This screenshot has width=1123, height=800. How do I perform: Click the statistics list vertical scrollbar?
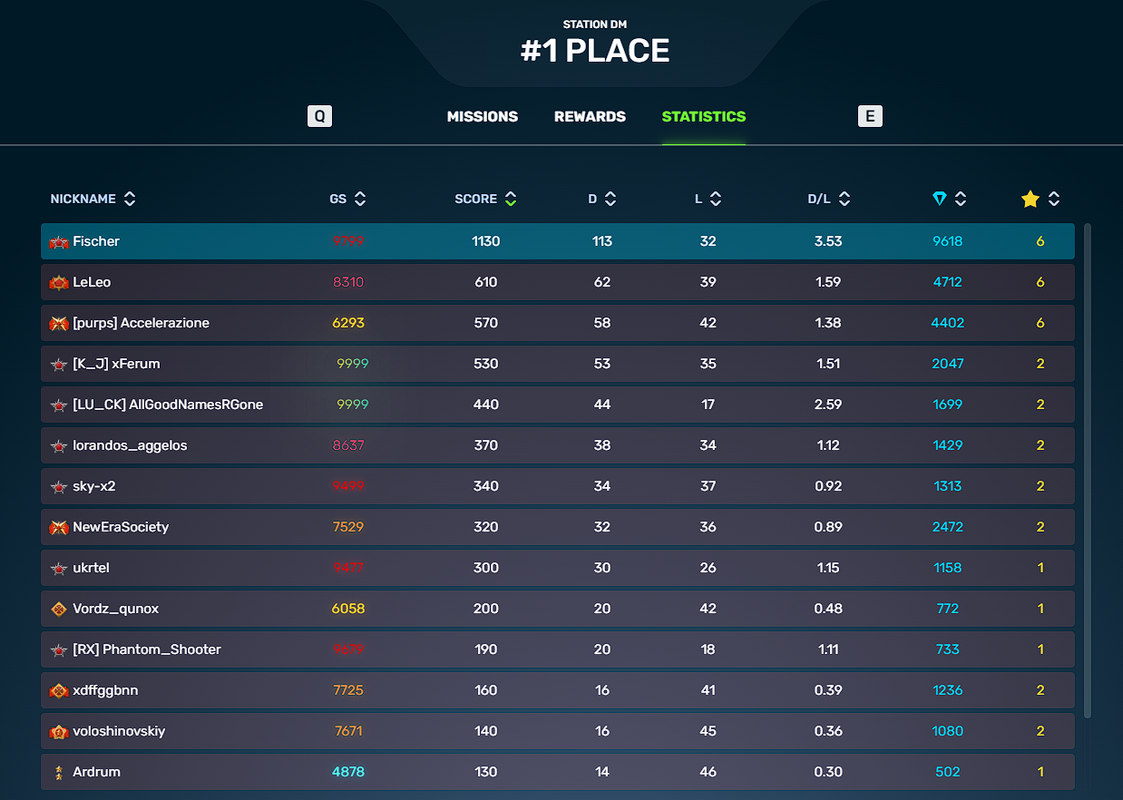click(1087, 471)
